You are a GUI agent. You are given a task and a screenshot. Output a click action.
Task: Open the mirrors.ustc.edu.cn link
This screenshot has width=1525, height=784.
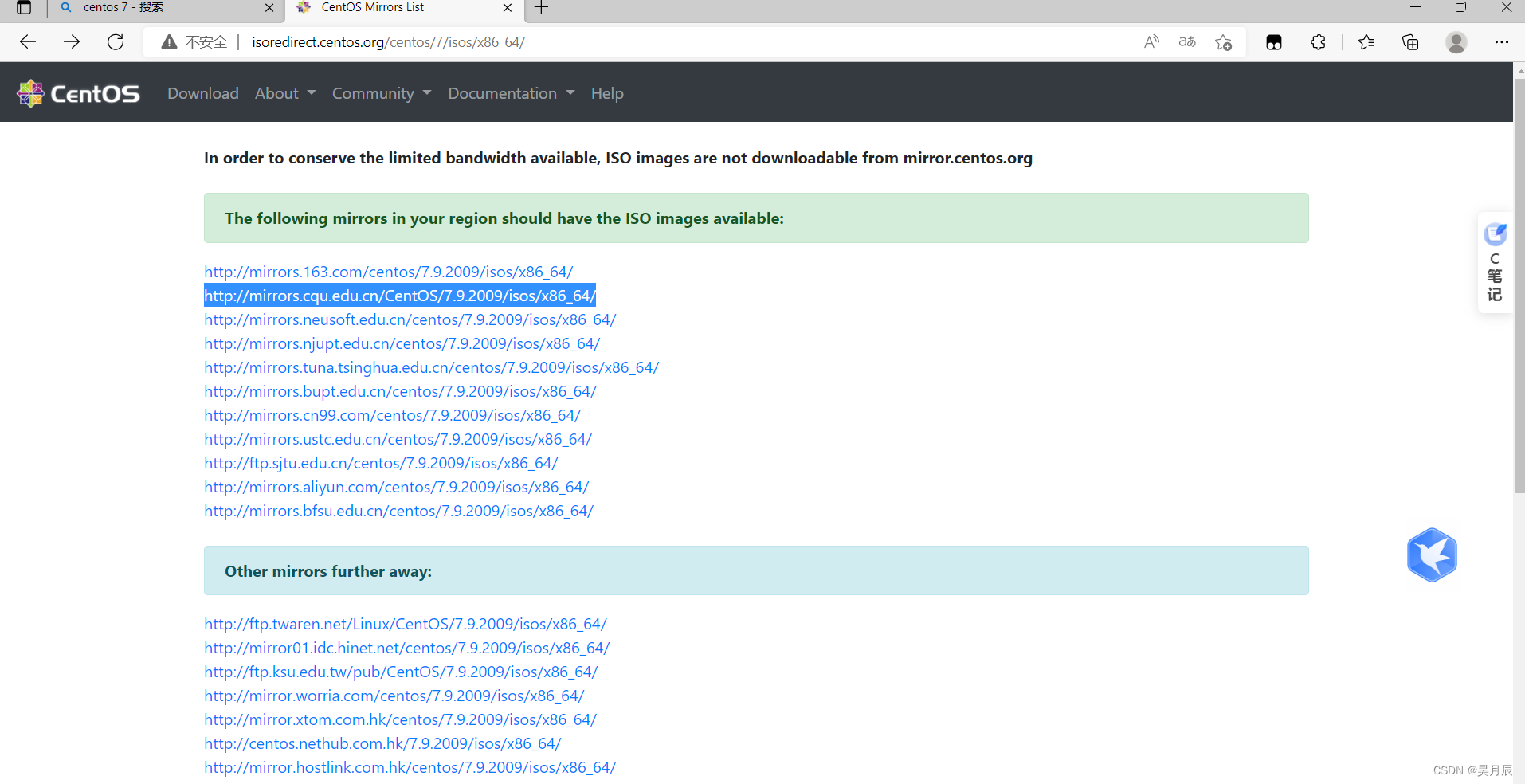398,439
